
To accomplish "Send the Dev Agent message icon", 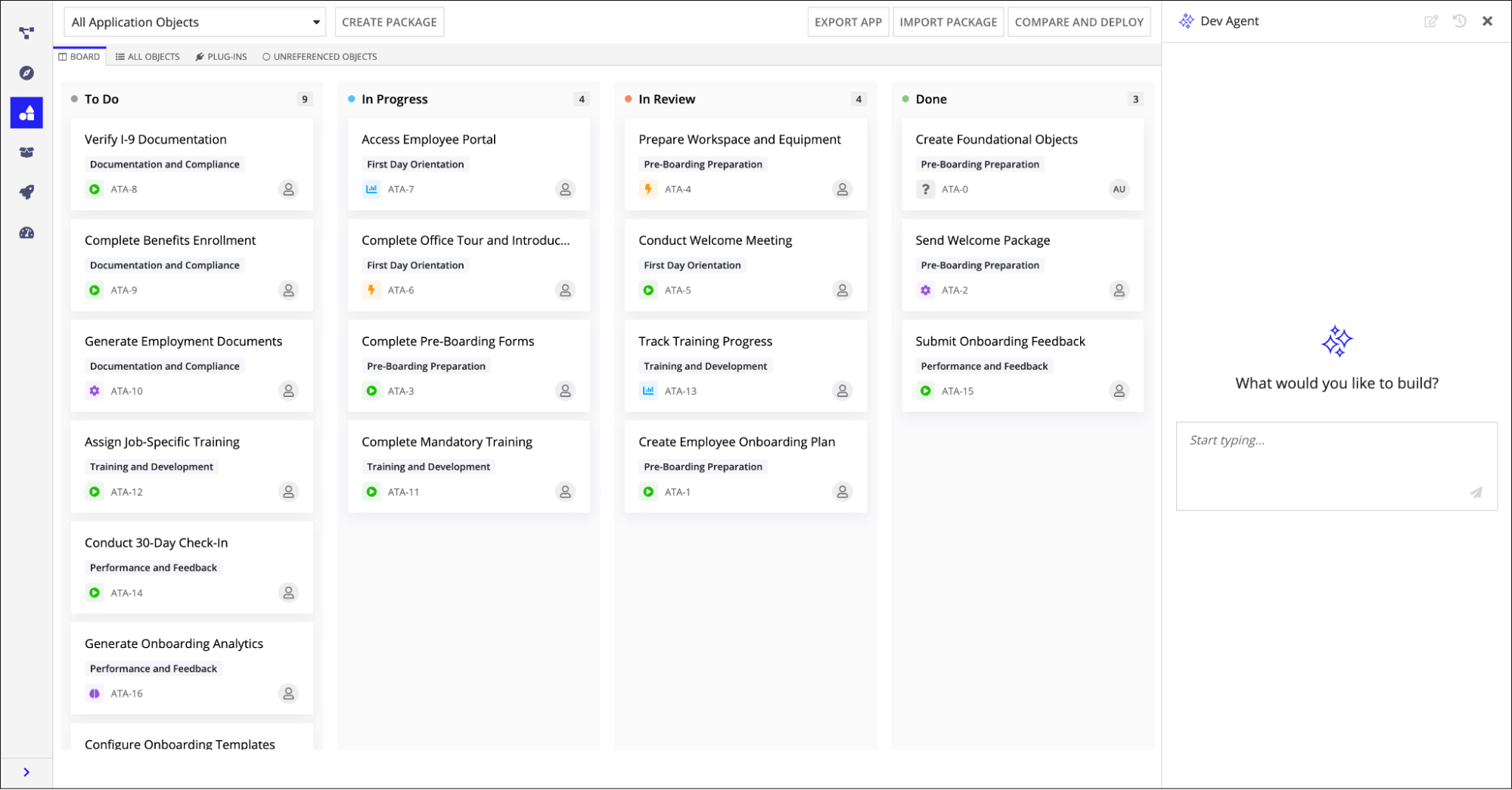I will tap(1476, 492).
